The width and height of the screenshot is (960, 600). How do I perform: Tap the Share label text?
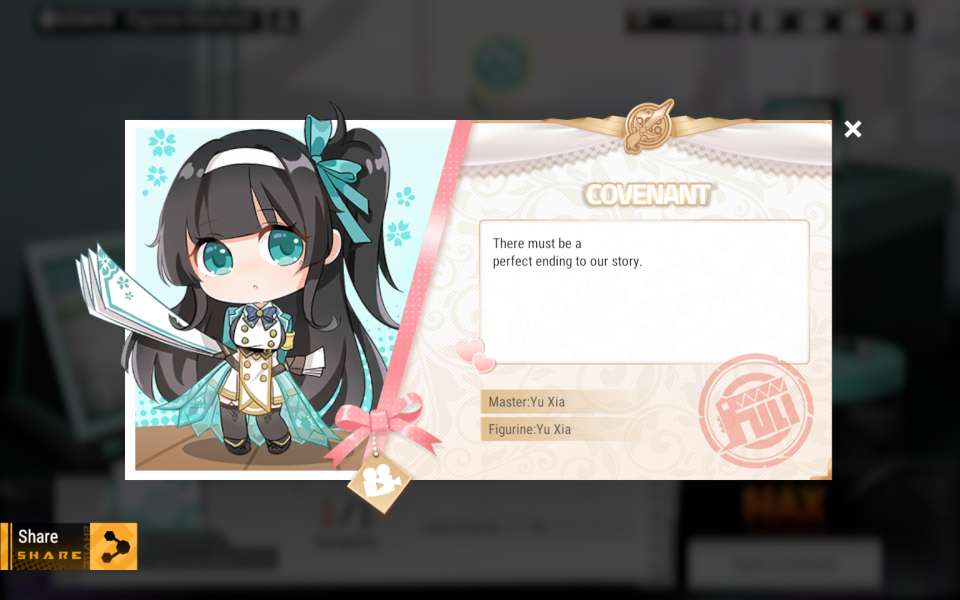point(38,536)
